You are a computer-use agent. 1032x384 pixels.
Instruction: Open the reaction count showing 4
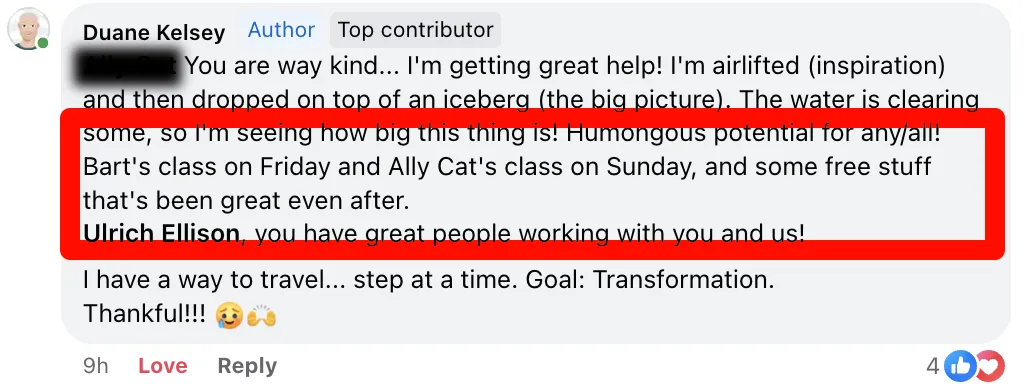point(933,366)
